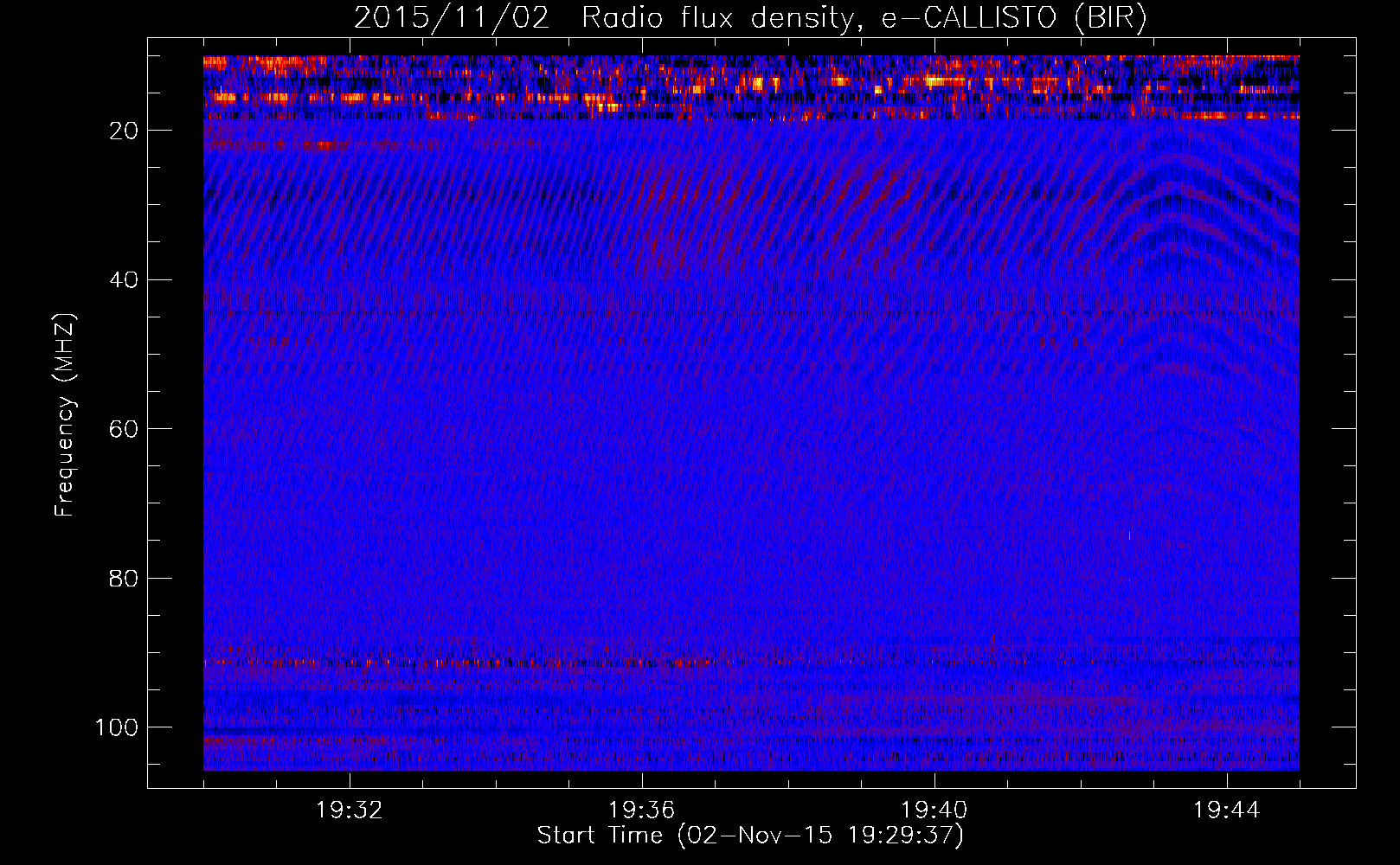Click the plot title "2015/11/02 Radio flux density, e-CALLISTO (BIR)"
The width and height of the screenshot is (1400, 865).
click(750, 17)
